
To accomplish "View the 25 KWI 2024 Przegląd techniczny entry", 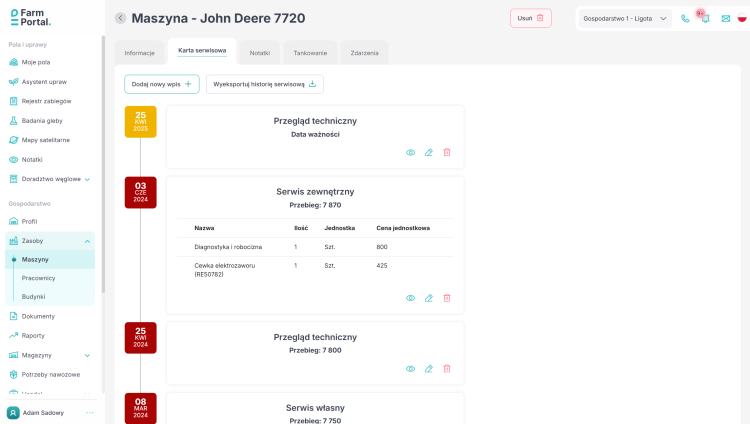I will [410, 369].
